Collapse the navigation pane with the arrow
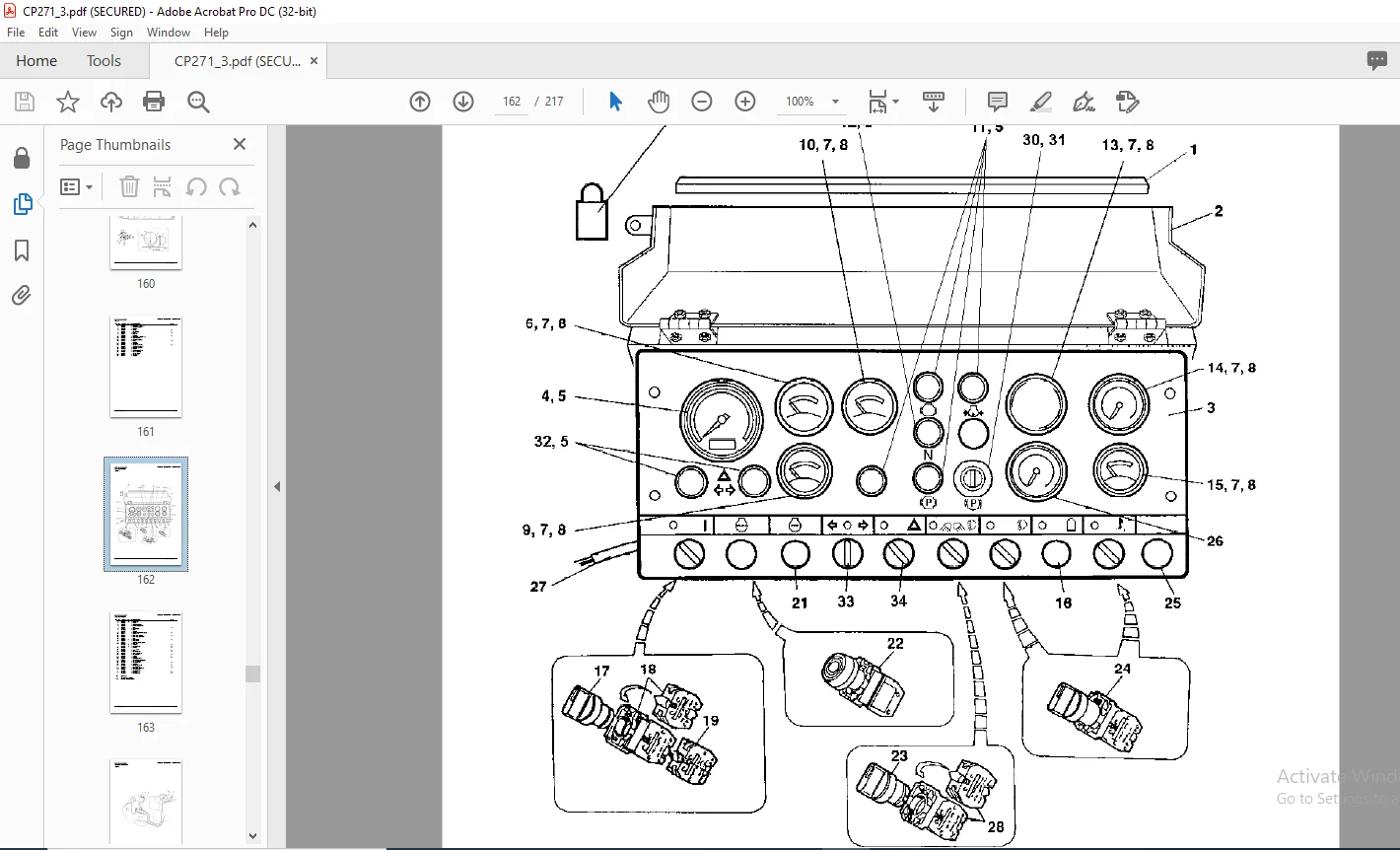This screenshot has height=850, width=1400. coord(277,486)
